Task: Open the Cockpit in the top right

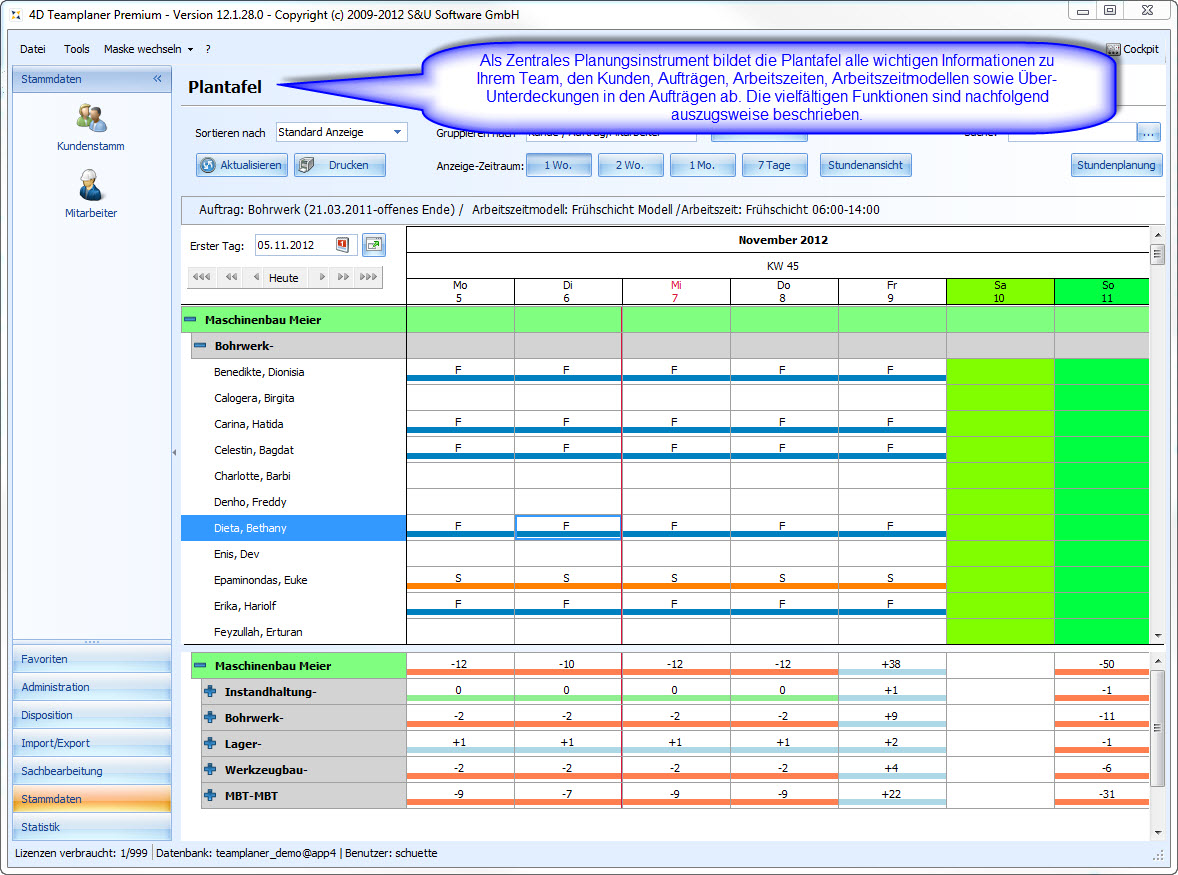Action: click(x=1132, y=49)
